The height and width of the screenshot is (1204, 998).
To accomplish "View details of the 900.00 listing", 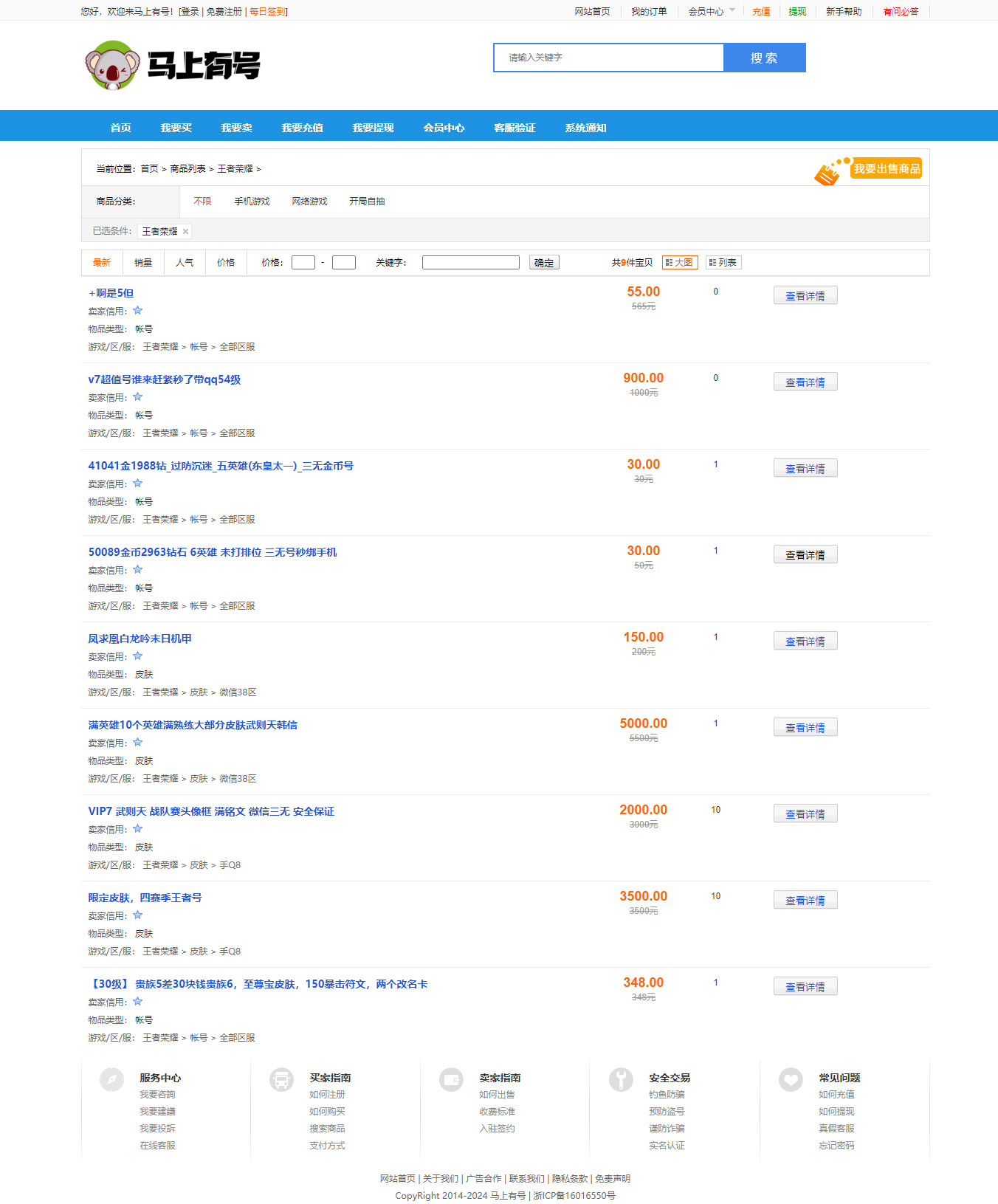I will coord(805,382).
